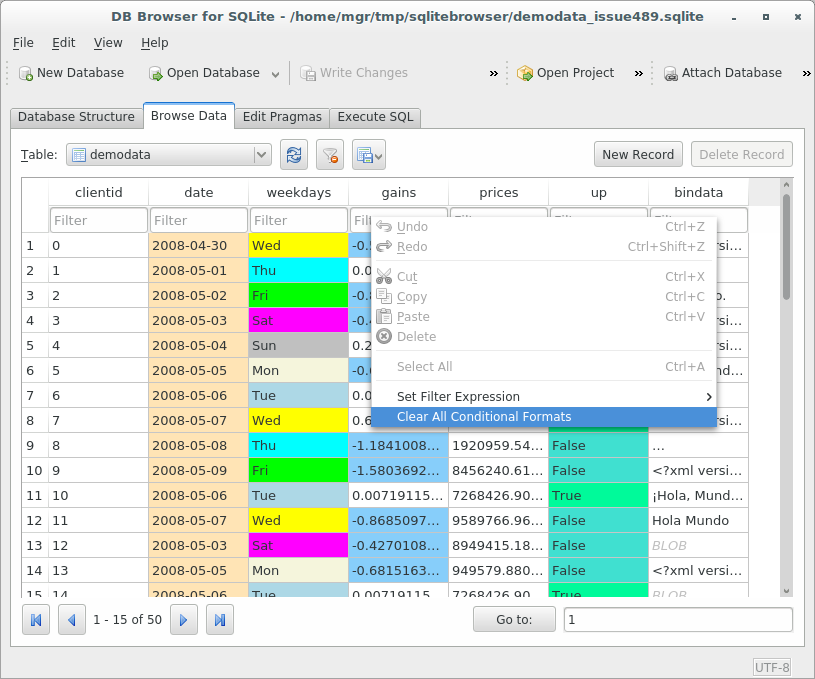This screenshot has height=679, width=815.
Task: Click the Go to row number field
Action: tap(678, 620)
